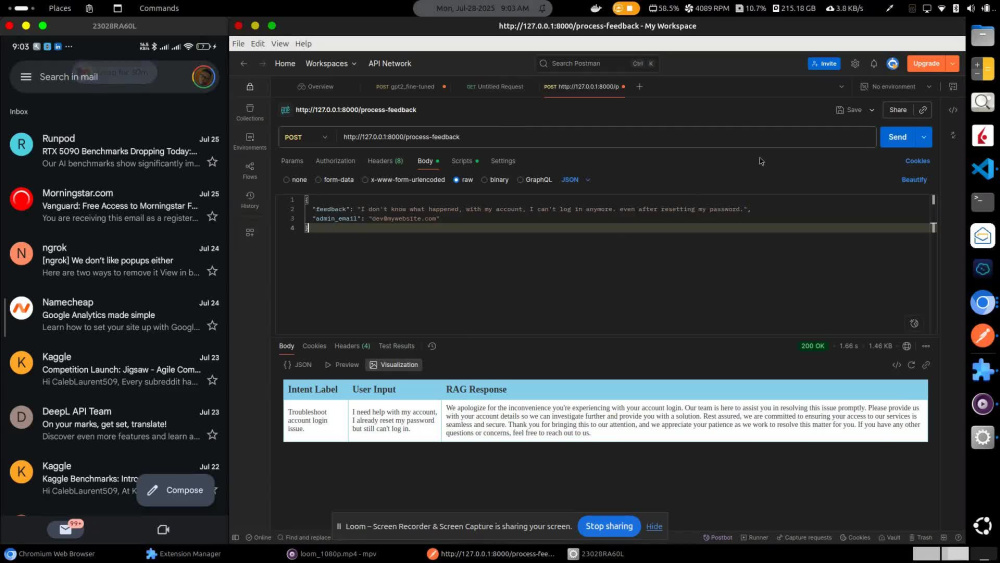Star the ngrok email

coord(212,271)
